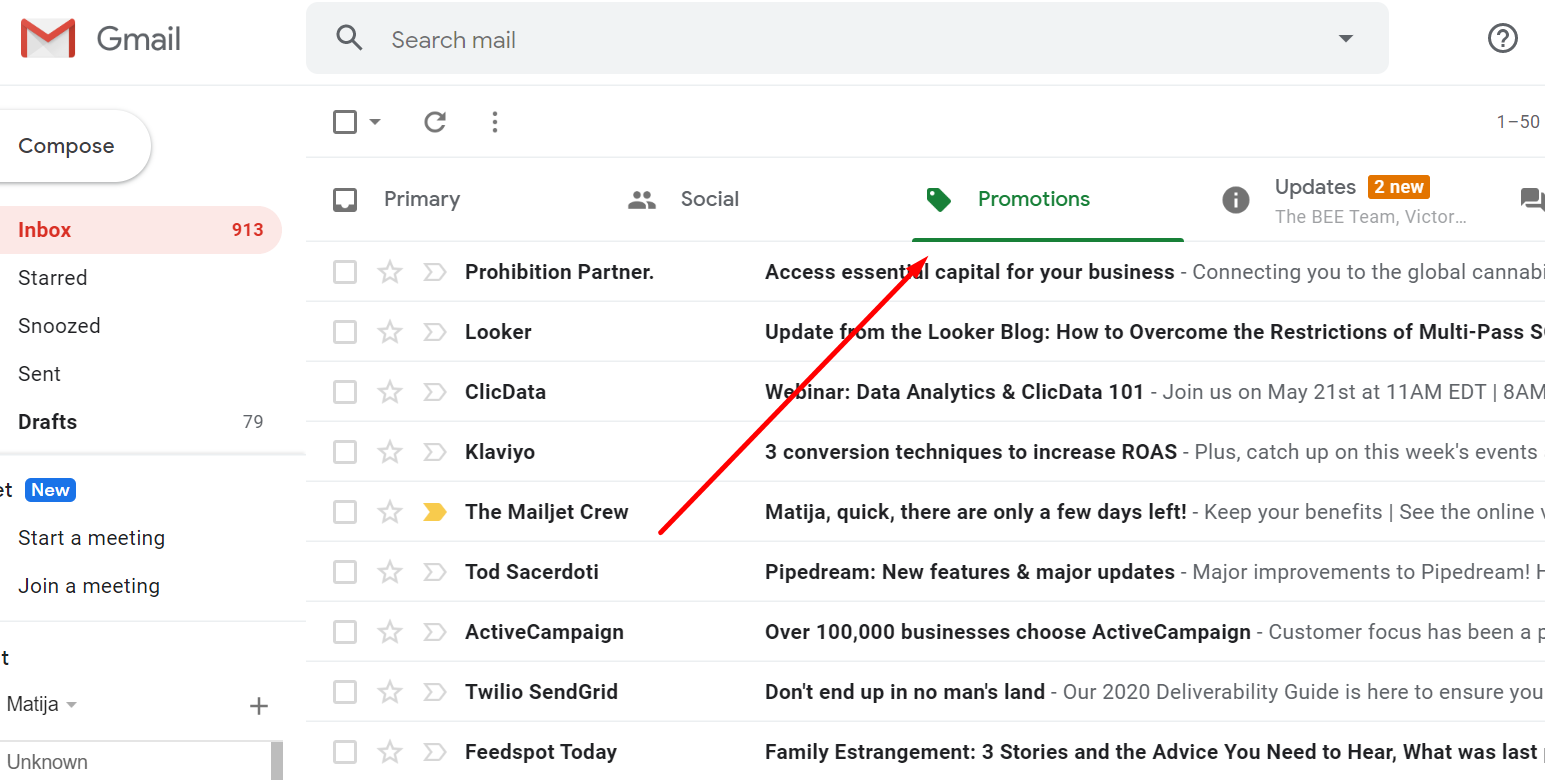The image size is (1545, 780).
Task: Star the Prohibition Partner email
Action: [x=389, y=272]
